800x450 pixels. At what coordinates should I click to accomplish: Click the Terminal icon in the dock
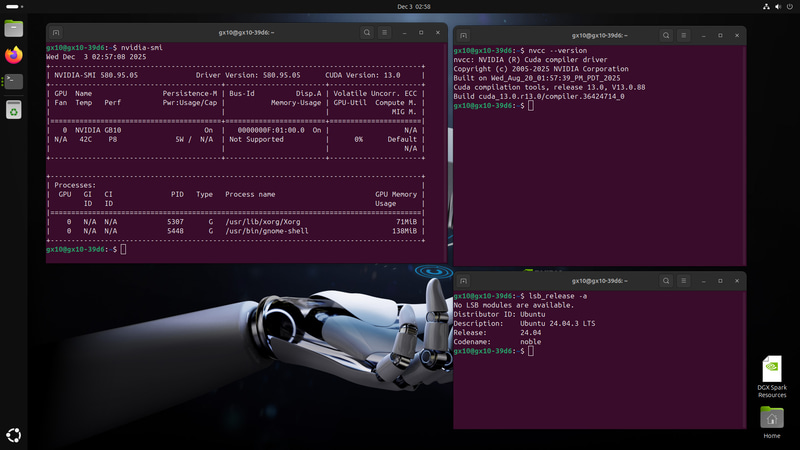click(14, 82)
